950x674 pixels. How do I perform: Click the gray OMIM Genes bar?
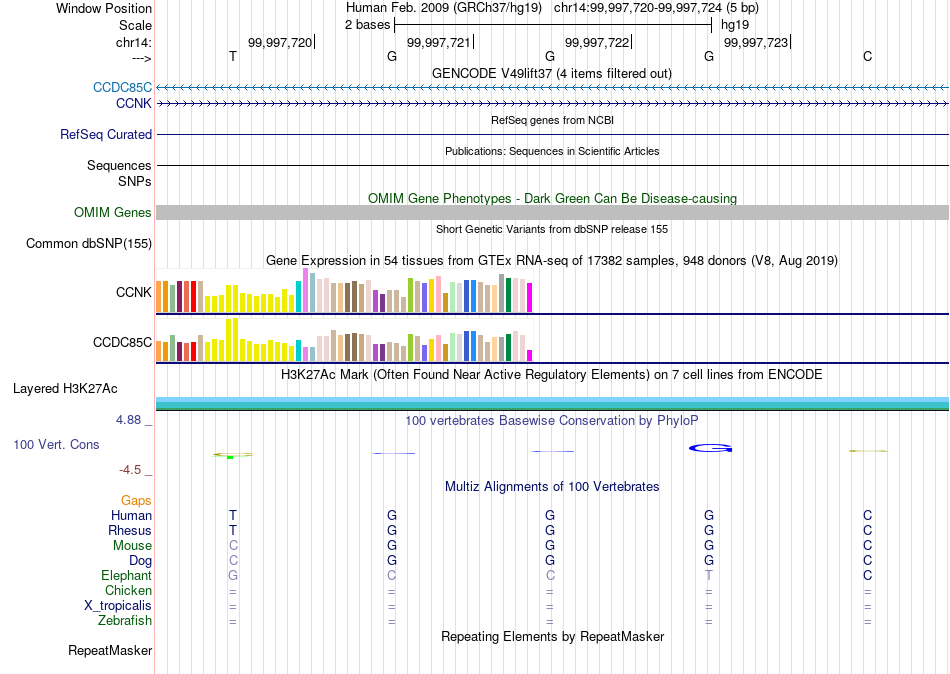[x=553, y=212]
